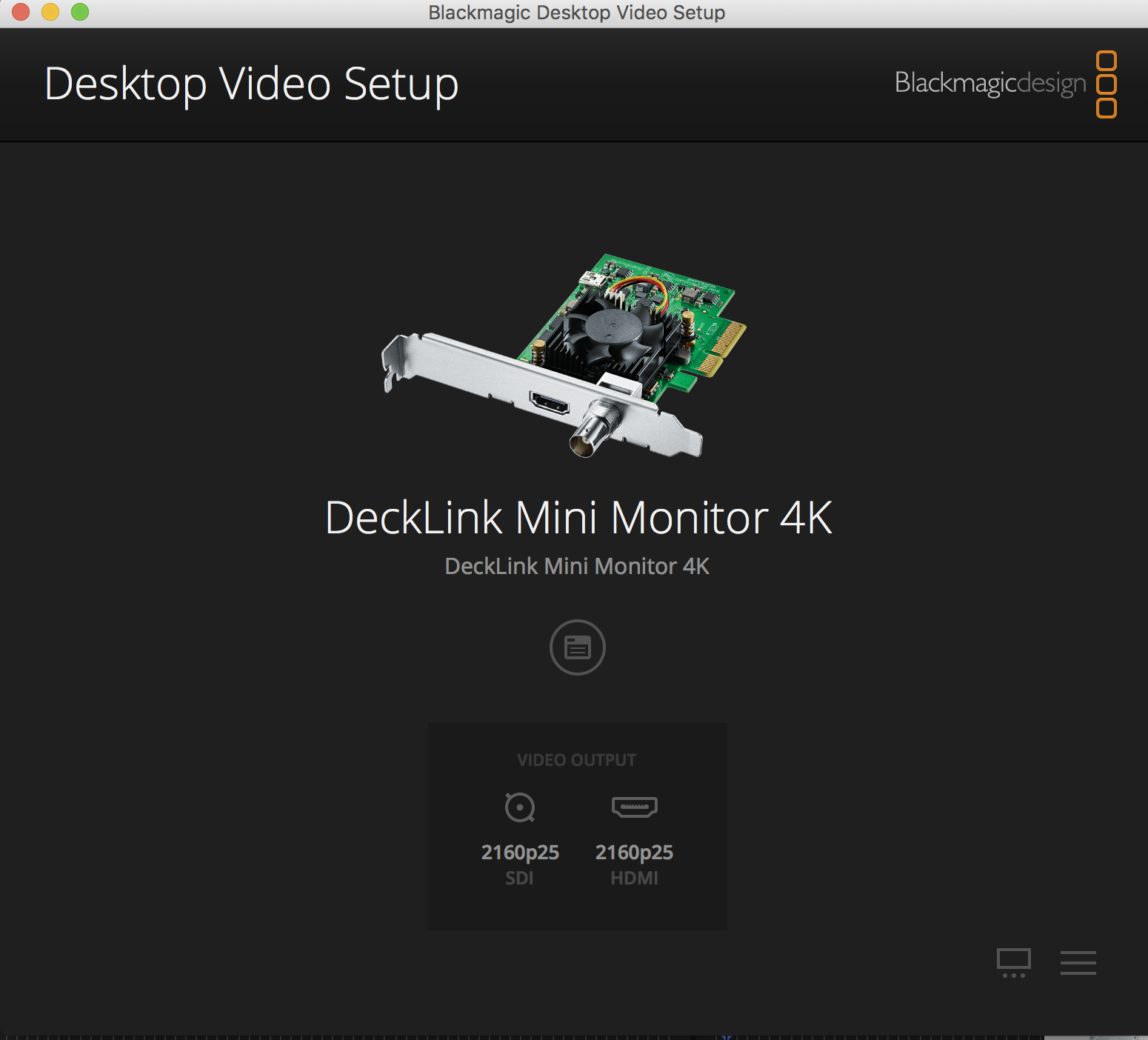Viewport: 1148px width, 1040px height.
Task: Select the large DeckLink Mini Monitor 4K title
Action: click(x=578, y=517)
